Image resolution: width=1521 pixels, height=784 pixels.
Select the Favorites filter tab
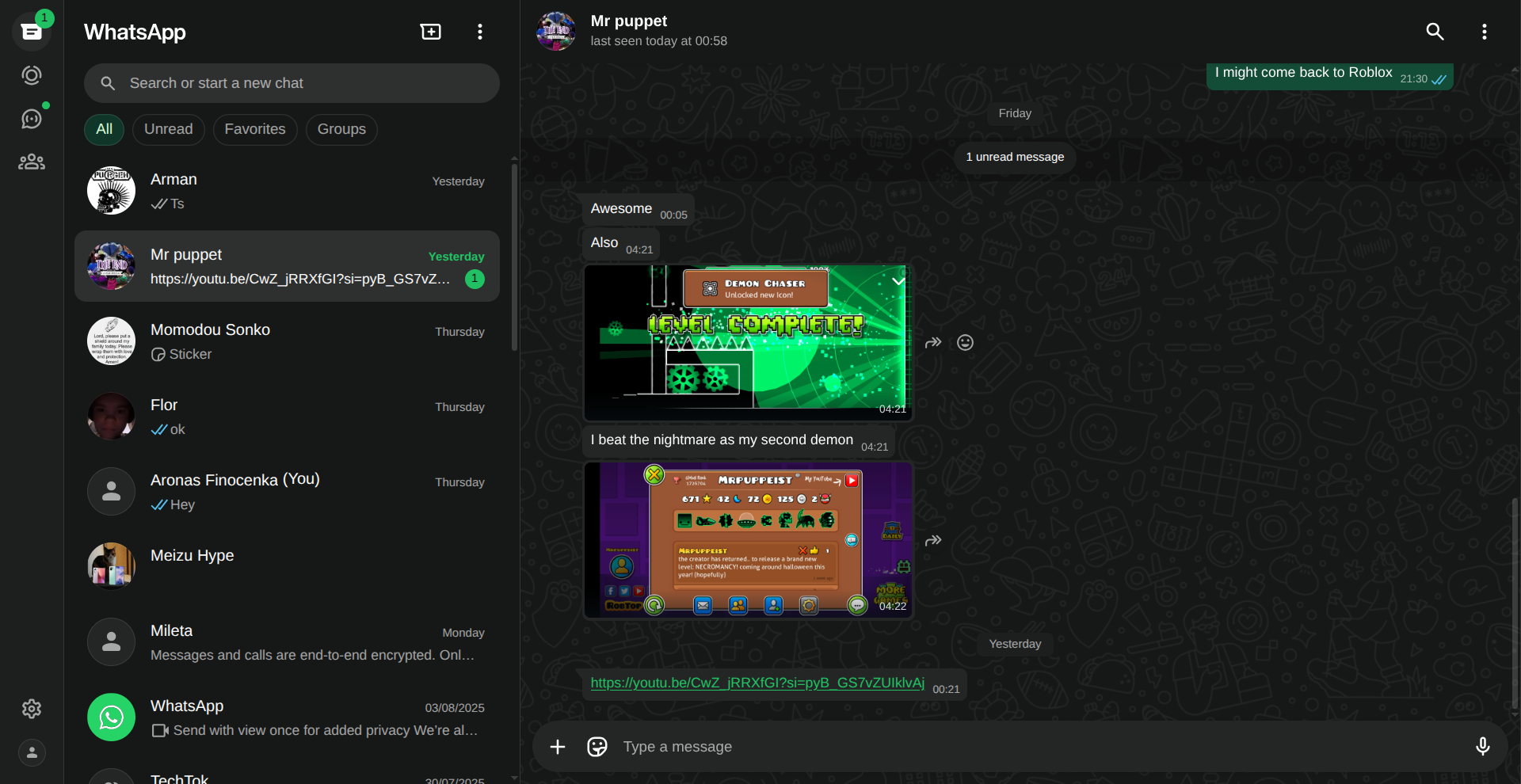[x=255, y=129]
